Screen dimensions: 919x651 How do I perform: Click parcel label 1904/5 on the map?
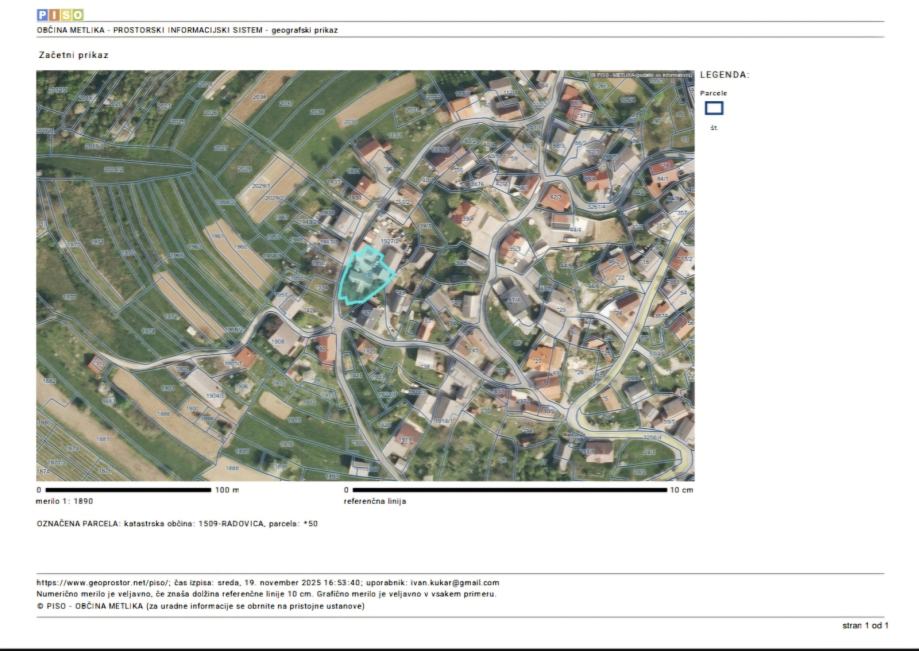(214, 395)
